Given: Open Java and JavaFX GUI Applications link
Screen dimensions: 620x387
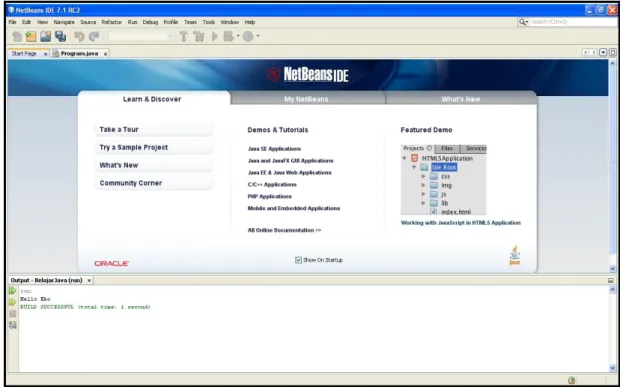Looking at the screenshot, I should point(291,161).
